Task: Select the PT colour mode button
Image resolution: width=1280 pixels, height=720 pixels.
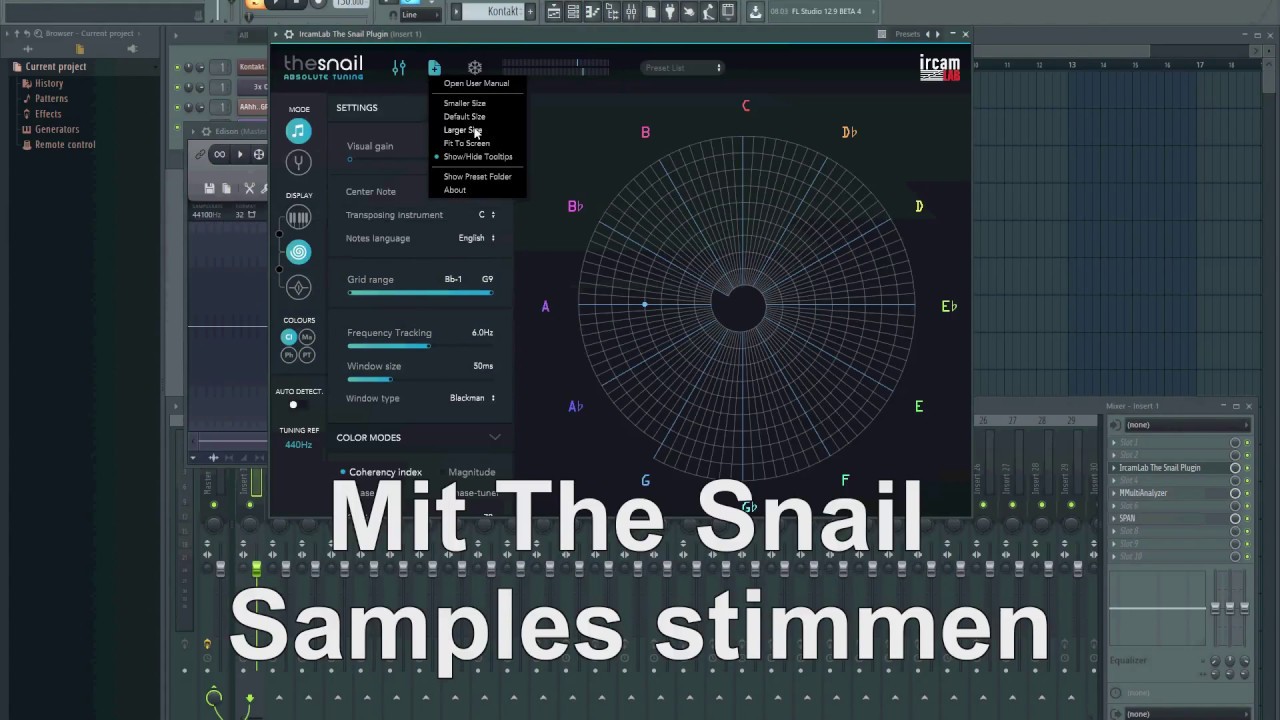Action: coord(307,355)
